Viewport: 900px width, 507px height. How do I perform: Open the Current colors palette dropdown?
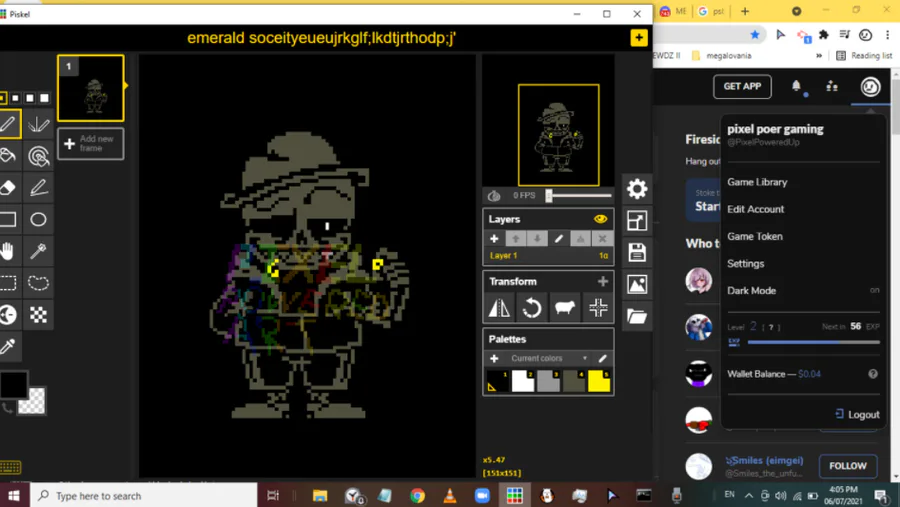[549, 358]
